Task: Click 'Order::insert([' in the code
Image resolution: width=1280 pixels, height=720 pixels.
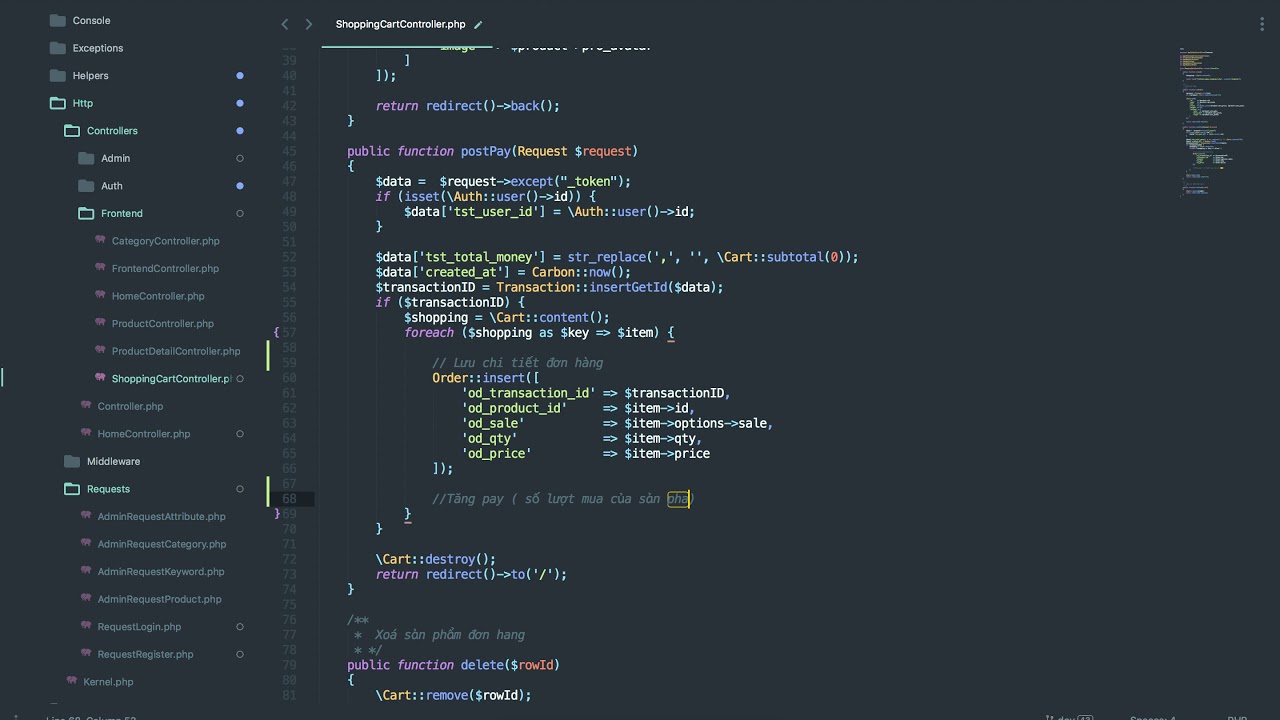Action: (485, 378)
